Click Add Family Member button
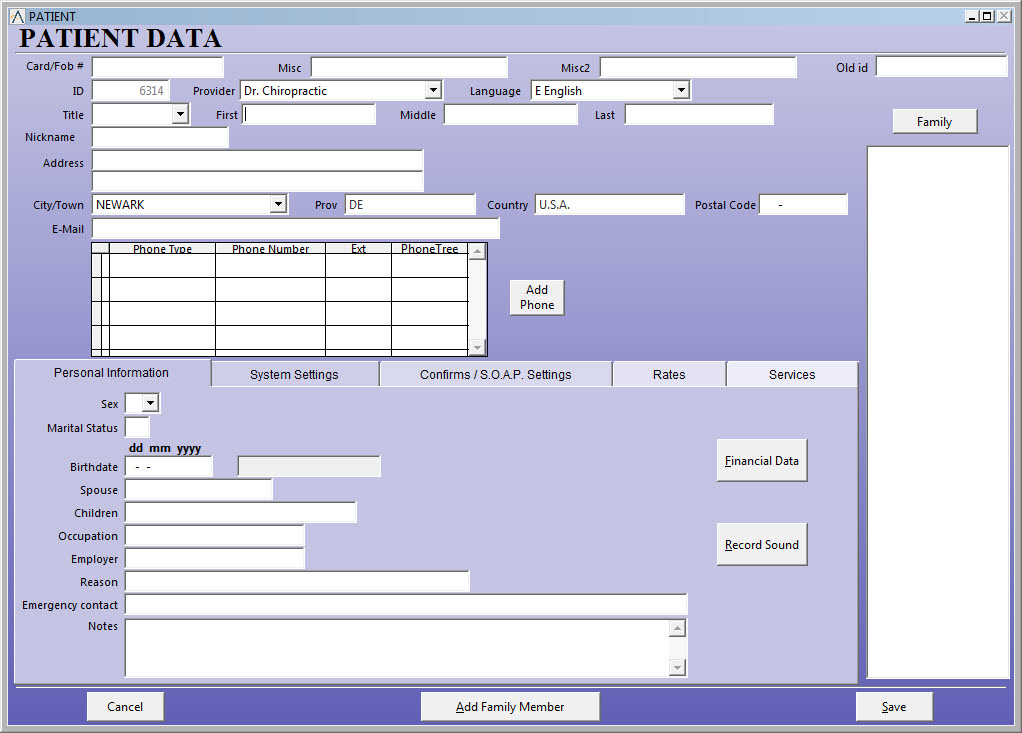 (x=510, y=707)
